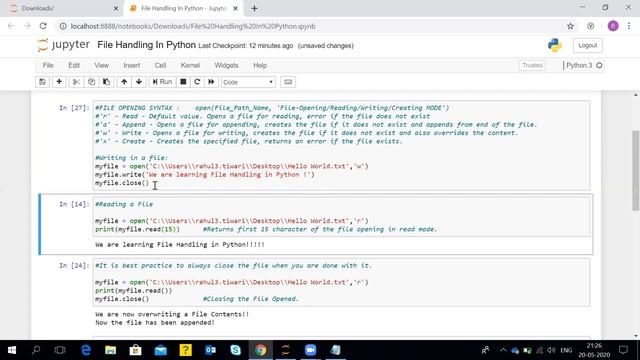
Task: Open taskbar search
Action: pyautogui.click(x=36, y=350)
